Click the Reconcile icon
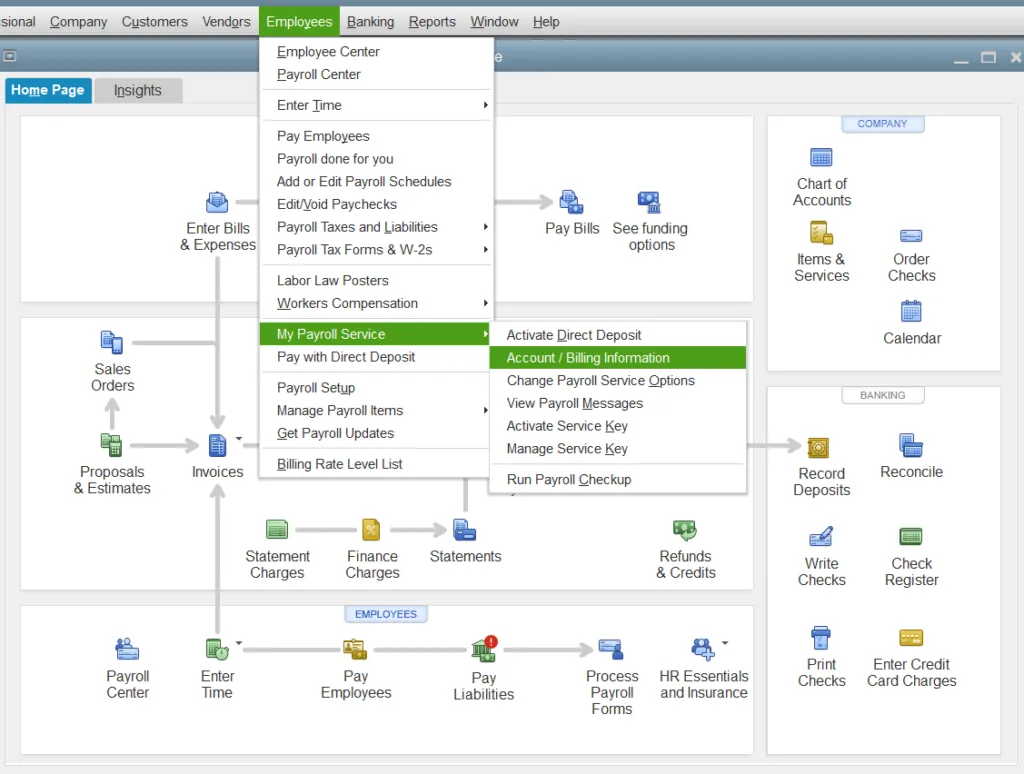The width and height of the screenshot is (1024, 774). click(911, 446)
